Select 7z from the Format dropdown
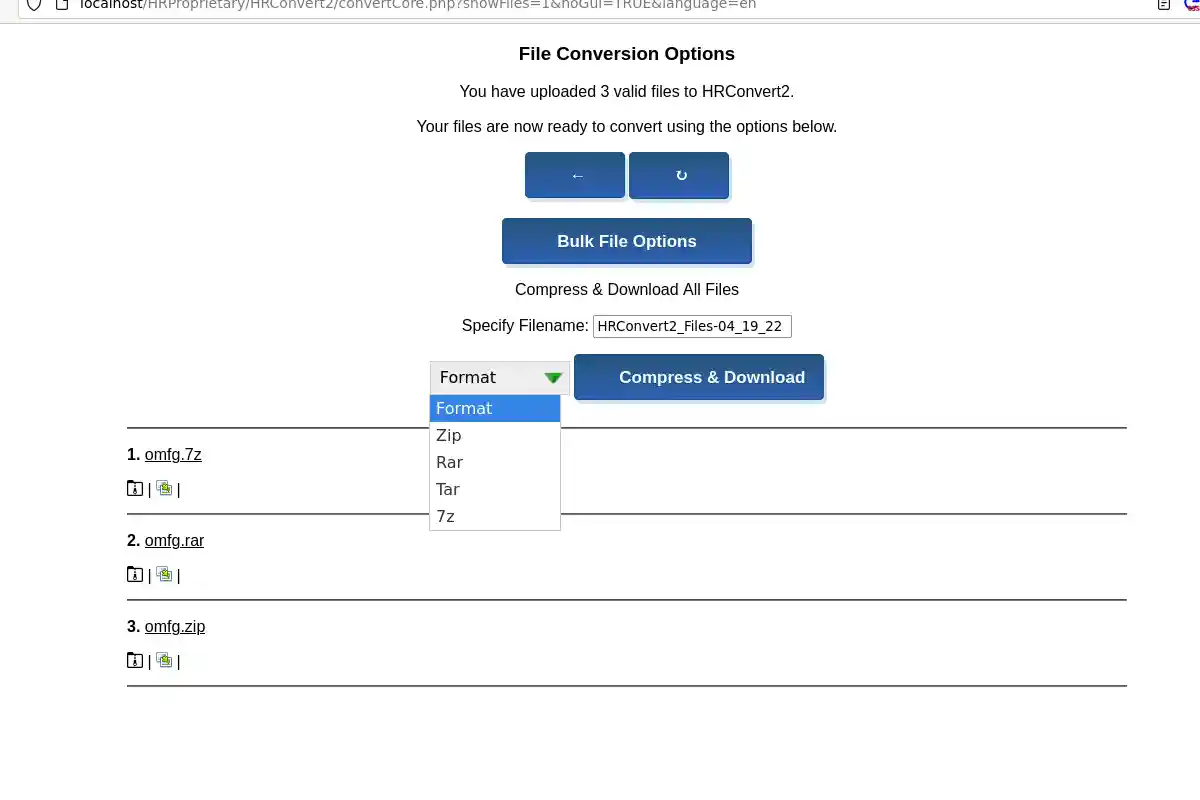This screenshot has height=800, width=1200. tap(445, 516)
